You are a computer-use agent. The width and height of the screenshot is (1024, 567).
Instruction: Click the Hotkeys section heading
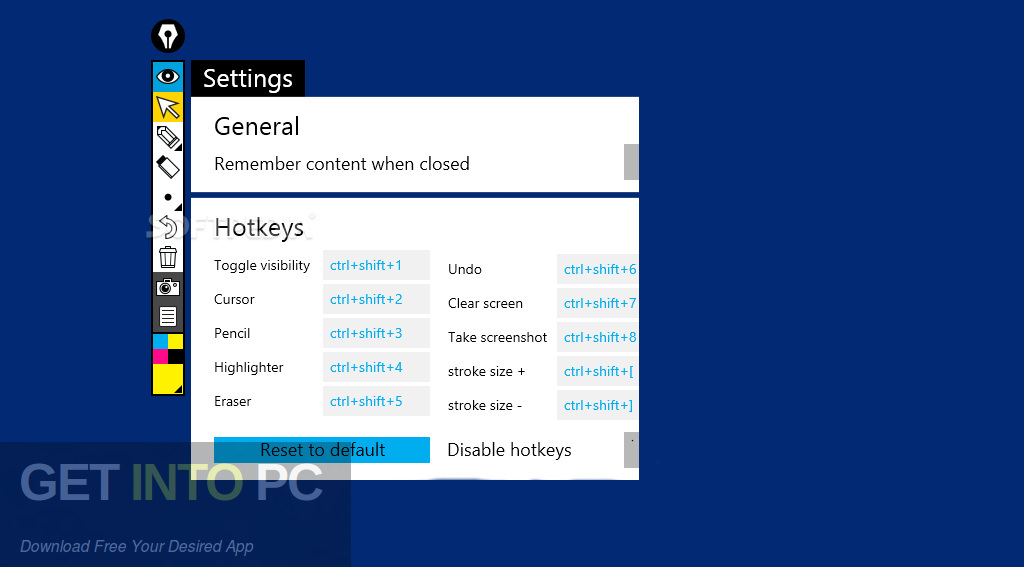(259, 227)
